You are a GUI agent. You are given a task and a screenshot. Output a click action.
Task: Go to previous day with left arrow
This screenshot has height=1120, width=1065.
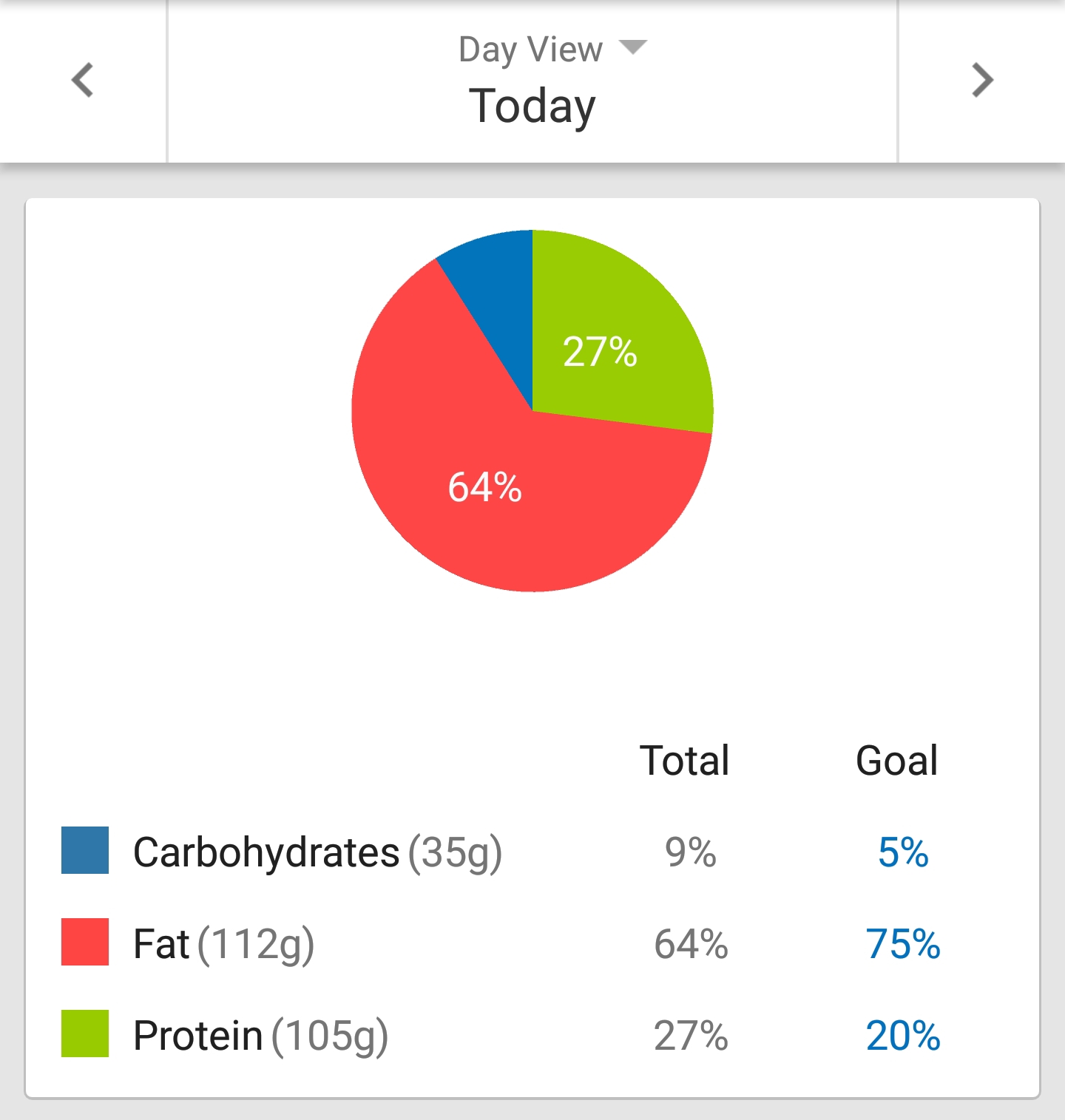(83, 80)
